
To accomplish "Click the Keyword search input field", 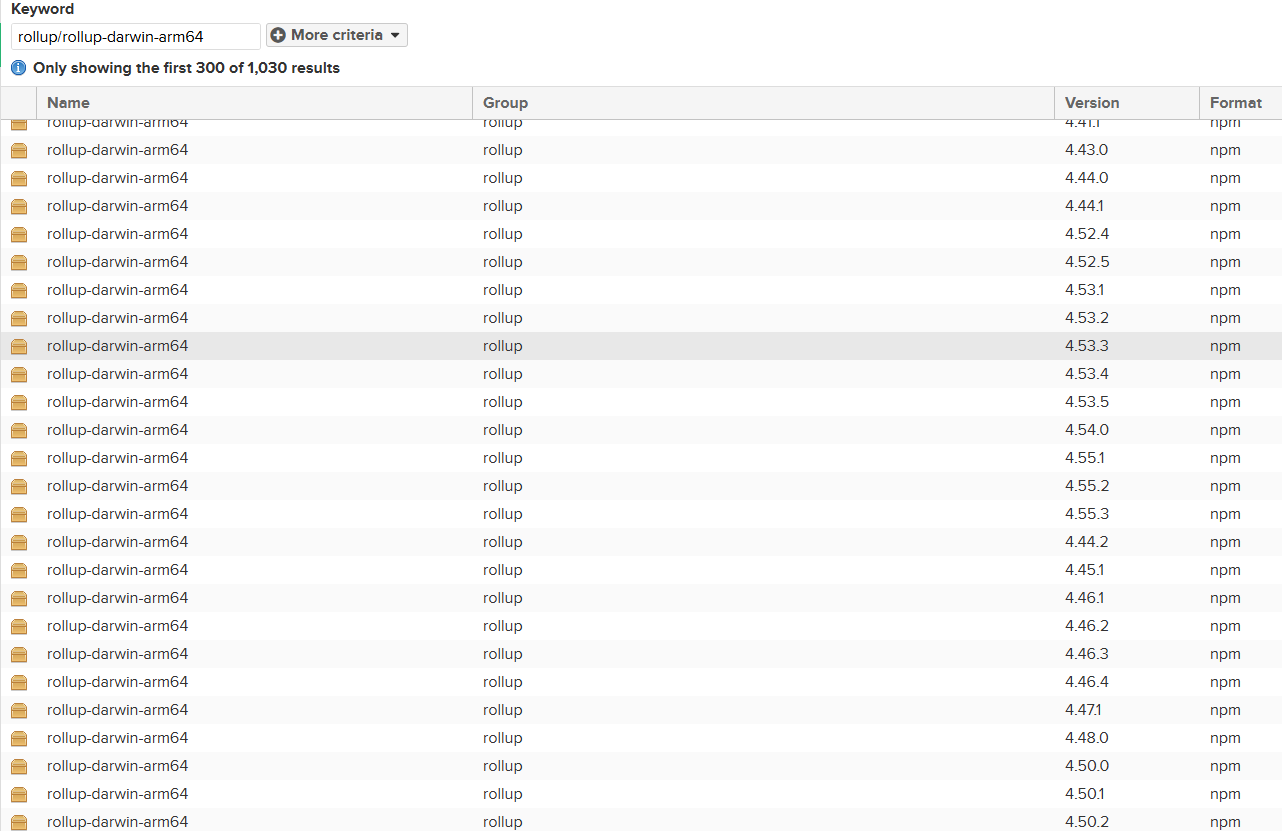I will click(x=136, y=37).
